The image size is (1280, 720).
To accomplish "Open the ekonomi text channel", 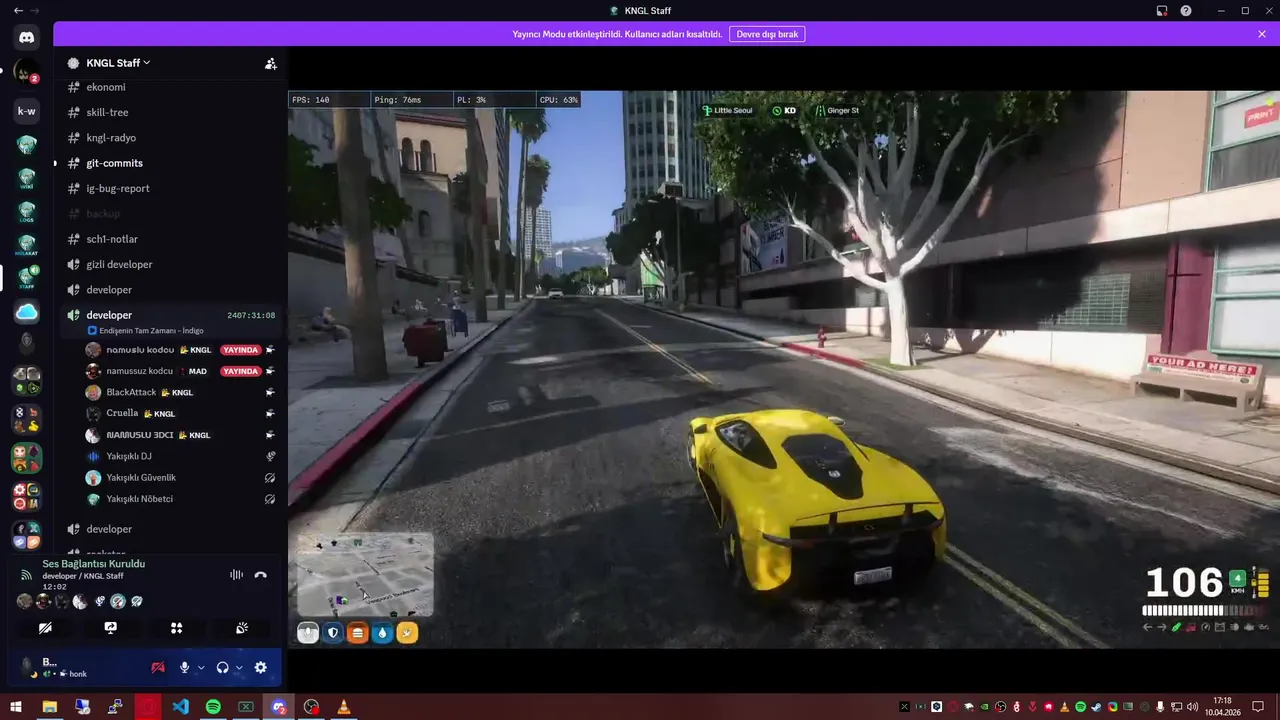I will click(172, 87).
